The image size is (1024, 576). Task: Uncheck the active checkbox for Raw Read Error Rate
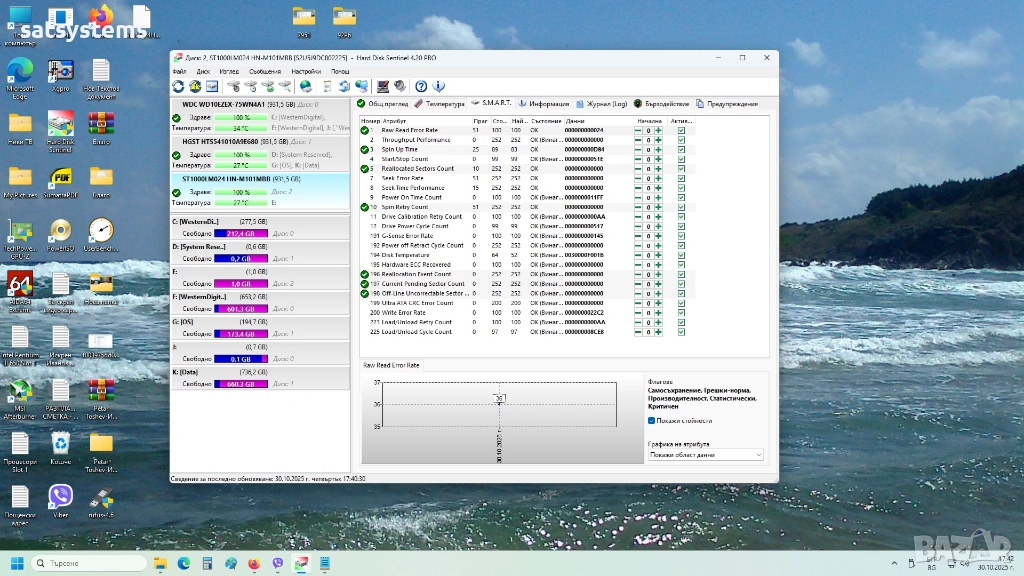[681, 130]
